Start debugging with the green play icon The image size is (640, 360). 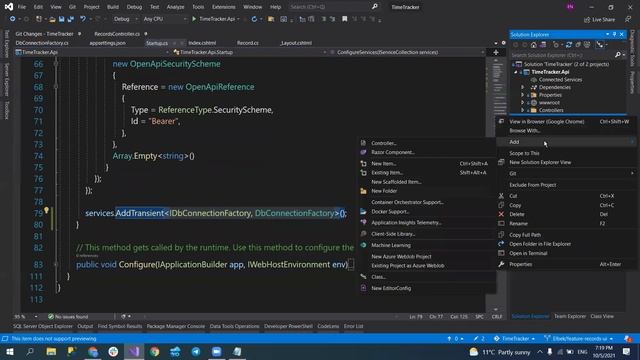tap(194, 19)
